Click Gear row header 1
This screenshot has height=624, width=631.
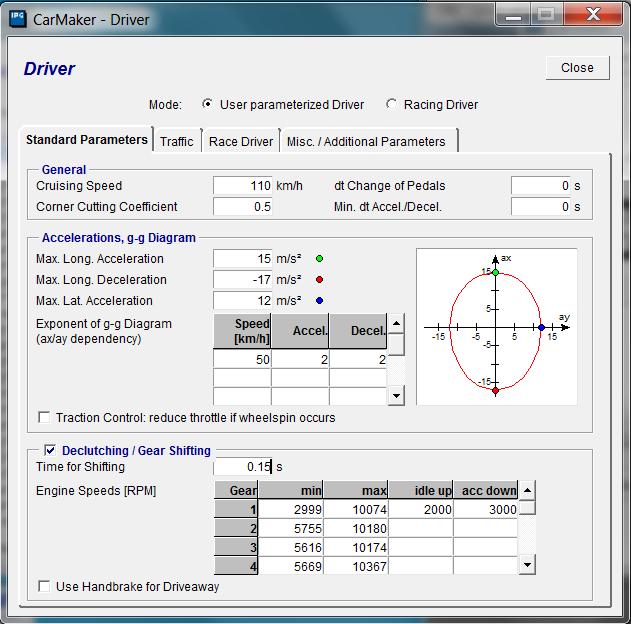coord(236,509)
